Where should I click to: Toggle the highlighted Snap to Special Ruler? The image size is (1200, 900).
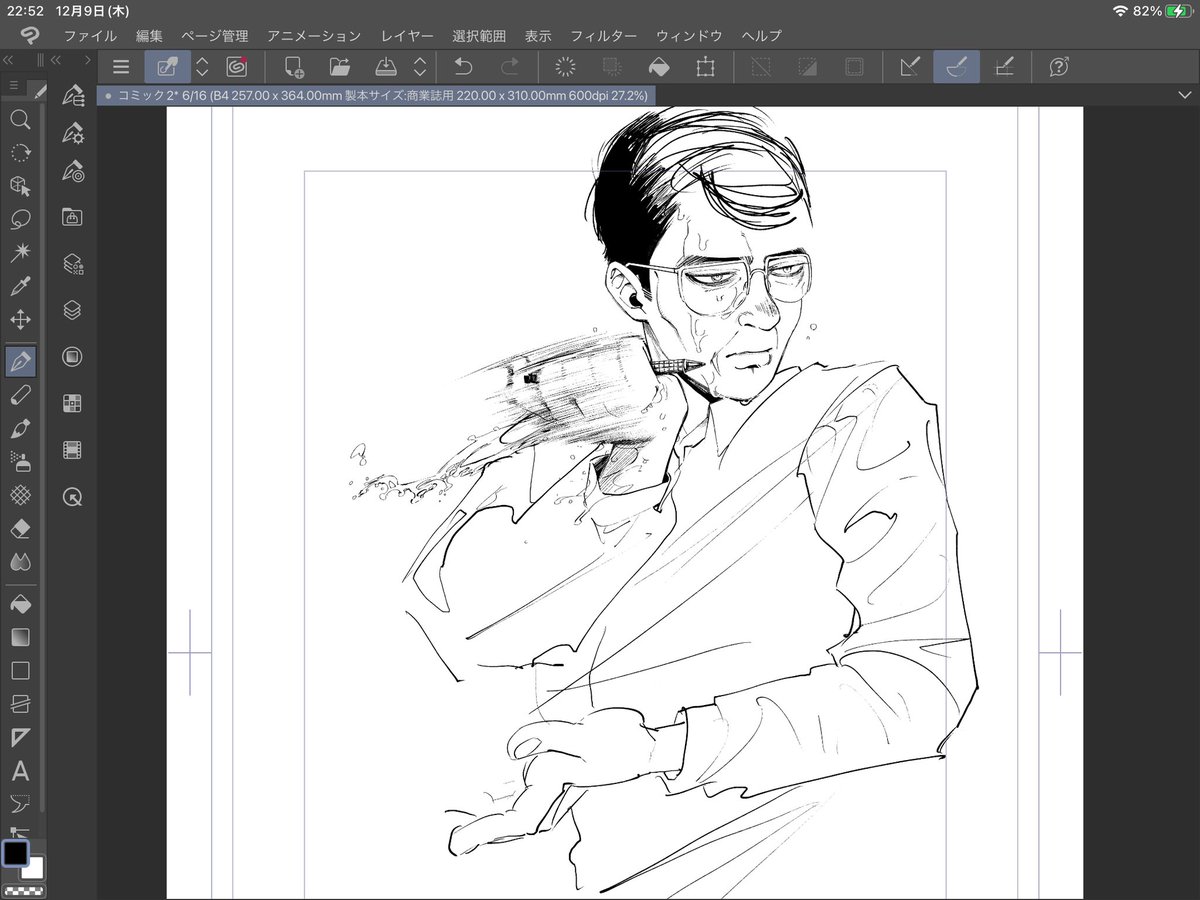(957, 67)
